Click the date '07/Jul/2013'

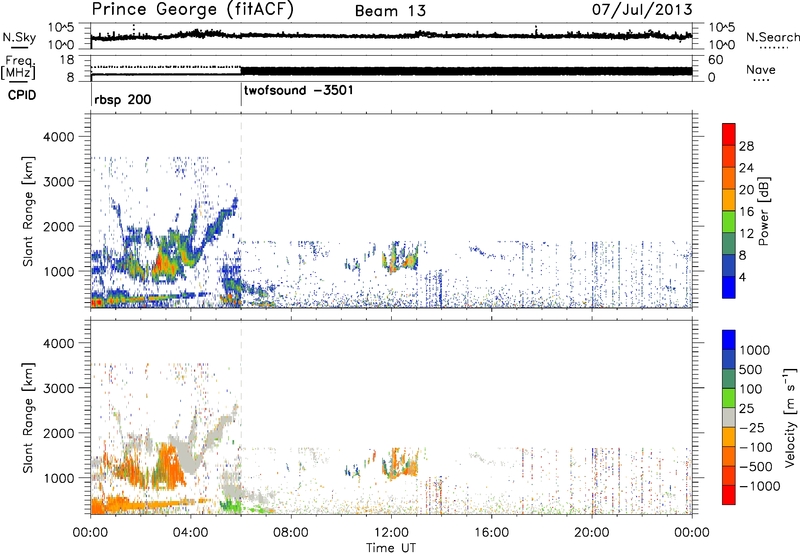[x=642, y=10]
